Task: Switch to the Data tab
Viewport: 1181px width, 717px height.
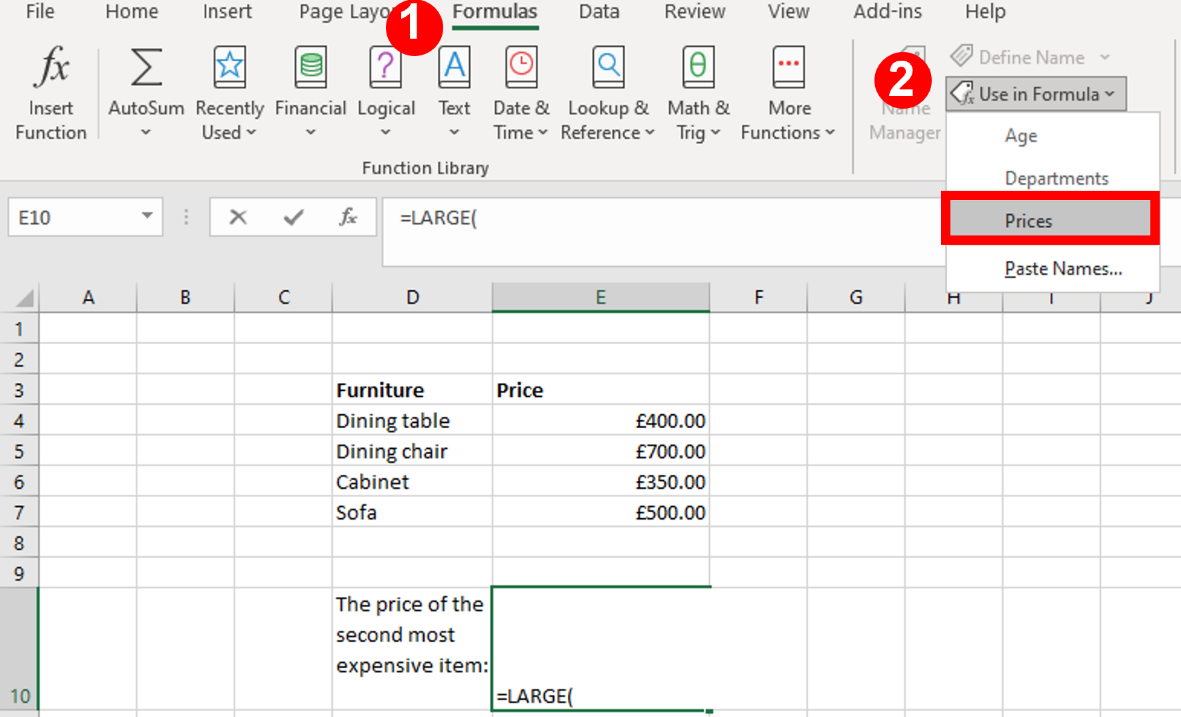Action: pyautogui.click(x=599, y=13)
